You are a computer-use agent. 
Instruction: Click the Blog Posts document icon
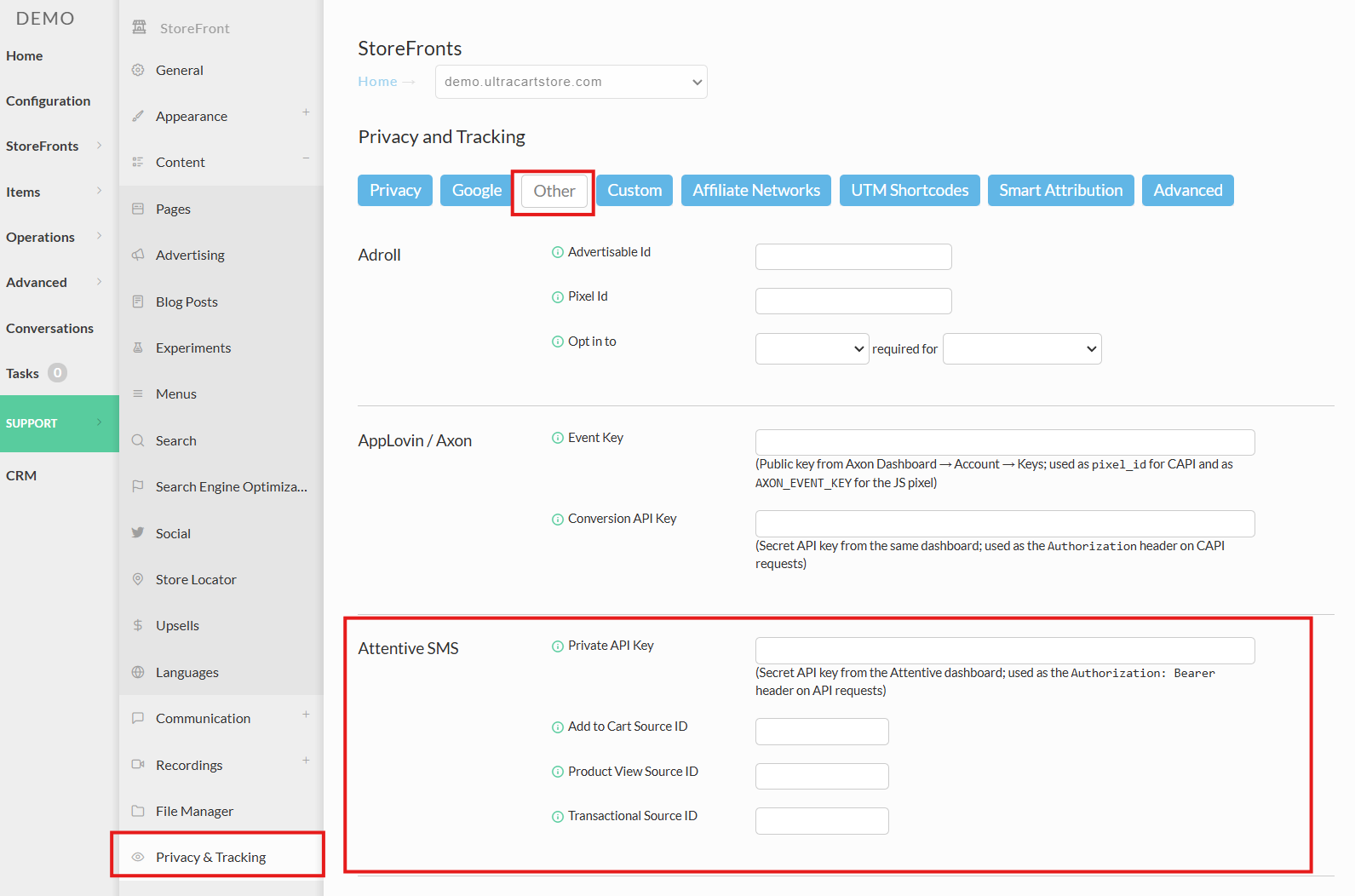(x=138, y=302)
